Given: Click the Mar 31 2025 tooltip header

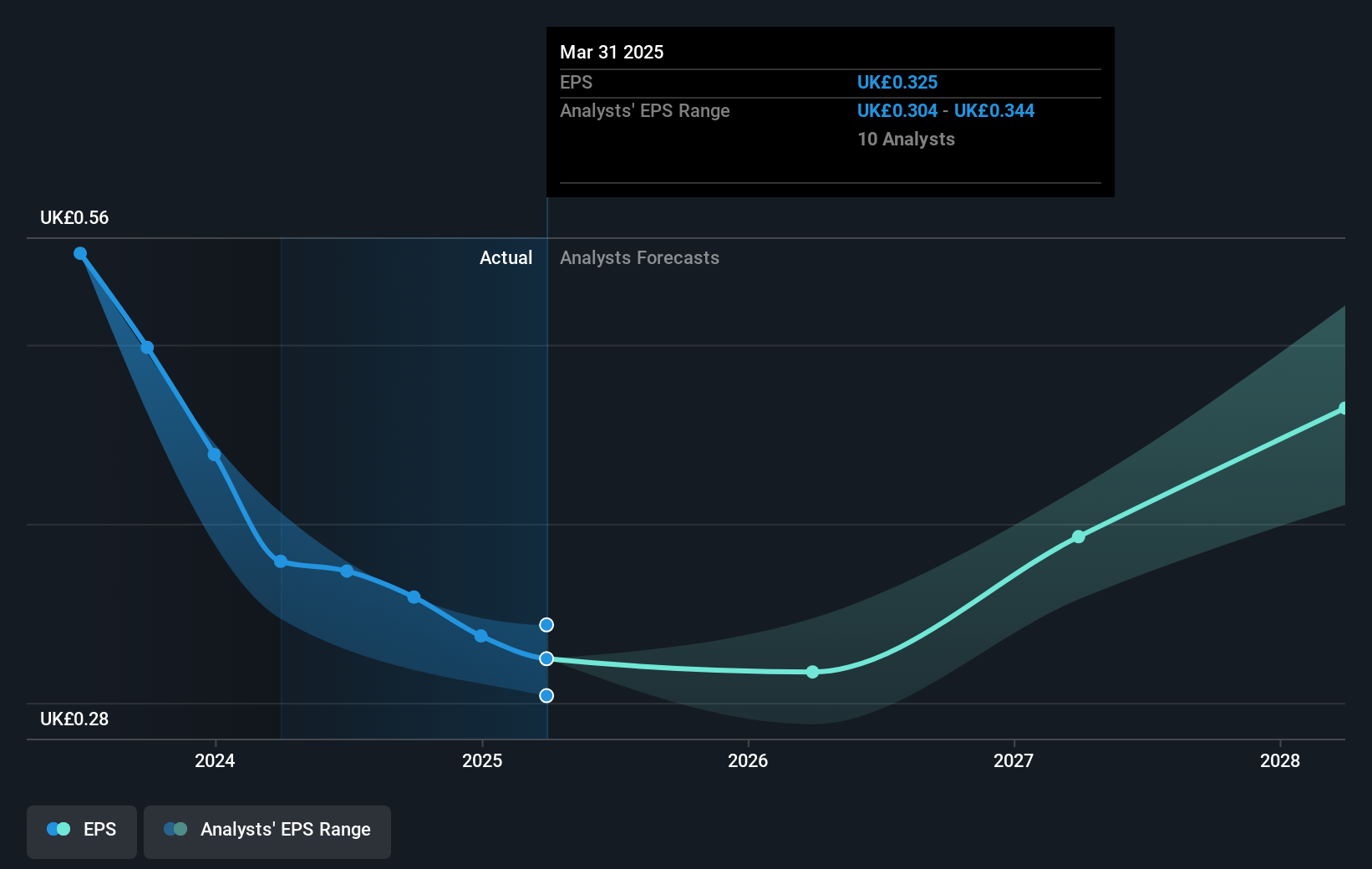Looking at the screenshot, I should [612, 52].
